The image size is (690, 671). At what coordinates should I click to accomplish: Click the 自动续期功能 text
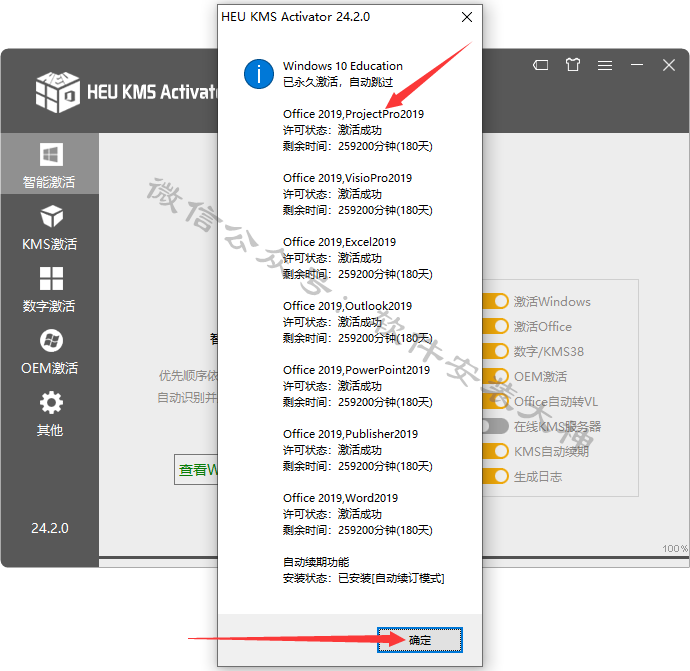(316, 562)
